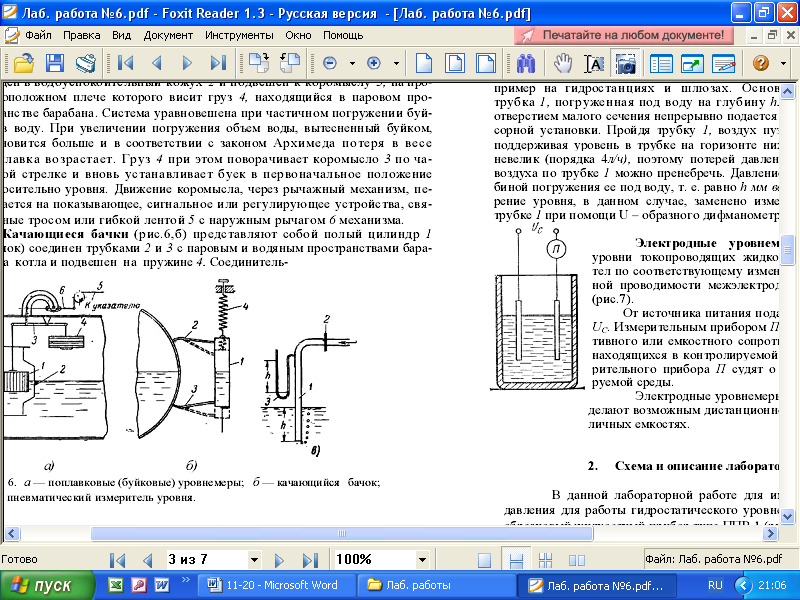Click the 'Печатайте на любом документе!' banner
Screen dimensions: 800x600
point(624,35)
